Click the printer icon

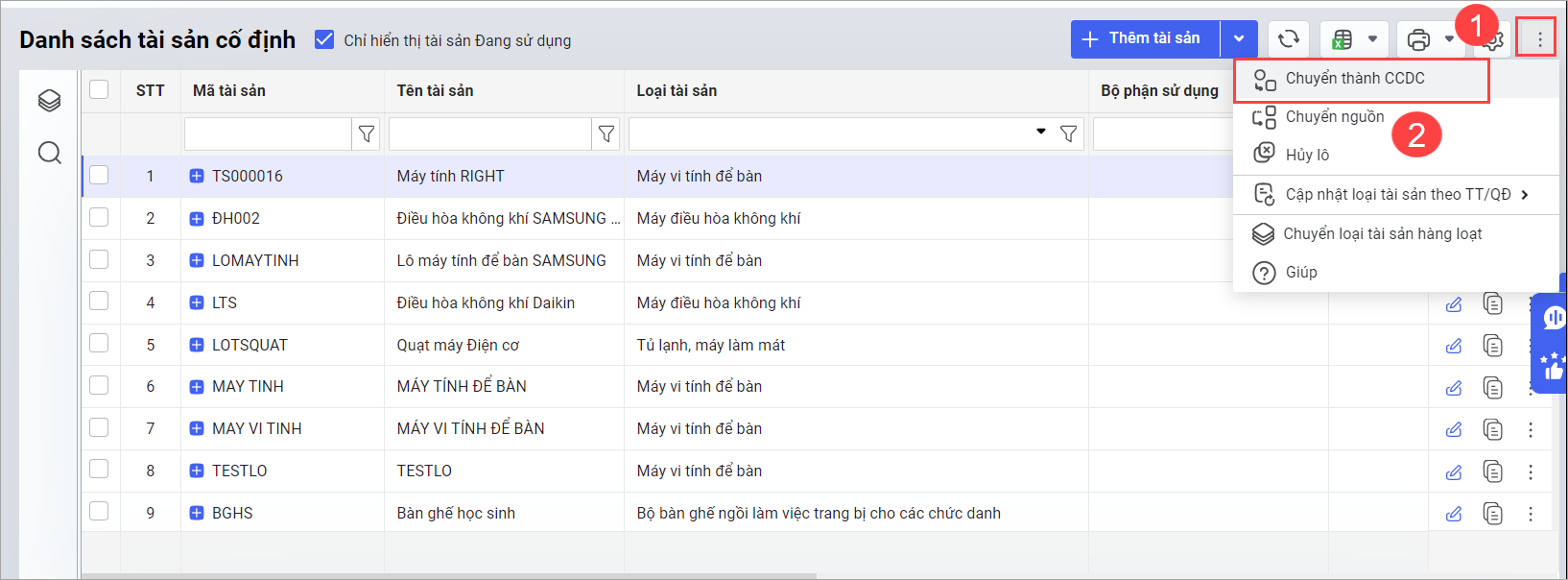pos(1418,39)
